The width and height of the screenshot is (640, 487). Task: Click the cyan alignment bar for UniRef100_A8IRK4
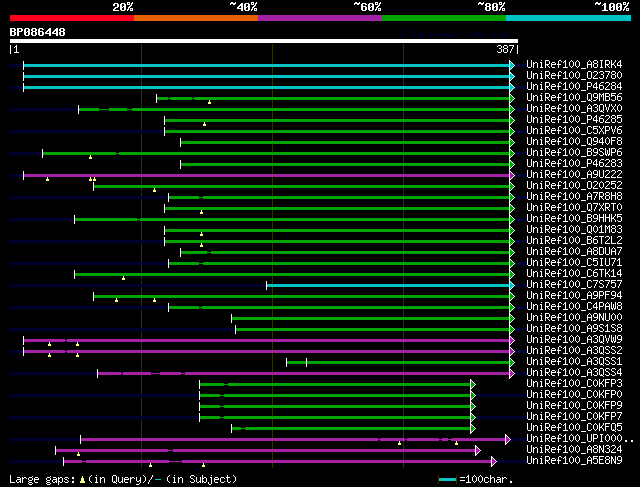coord(266,66)
